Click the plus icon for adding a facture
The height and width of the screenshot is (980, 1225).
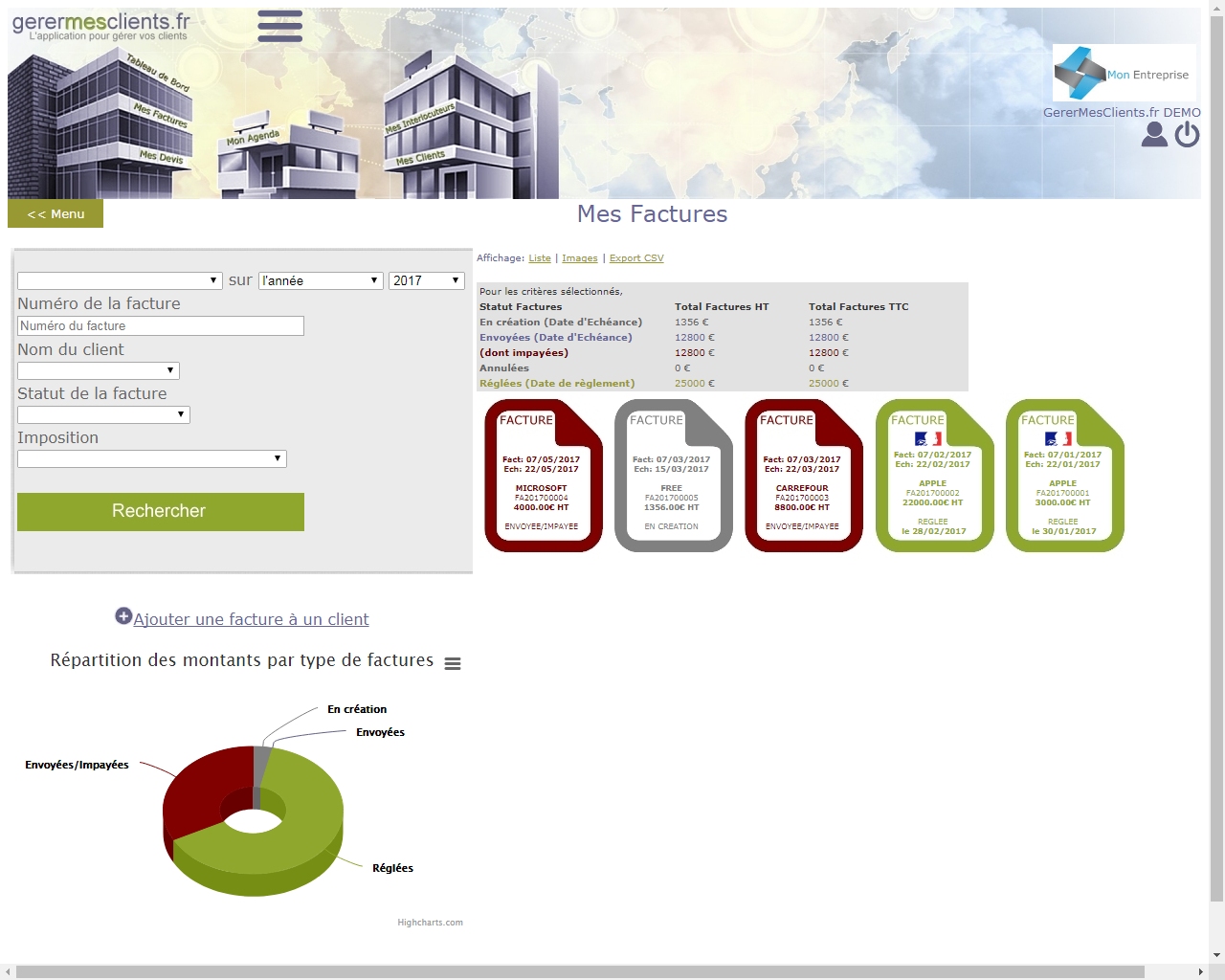click(x=123, y=616)
